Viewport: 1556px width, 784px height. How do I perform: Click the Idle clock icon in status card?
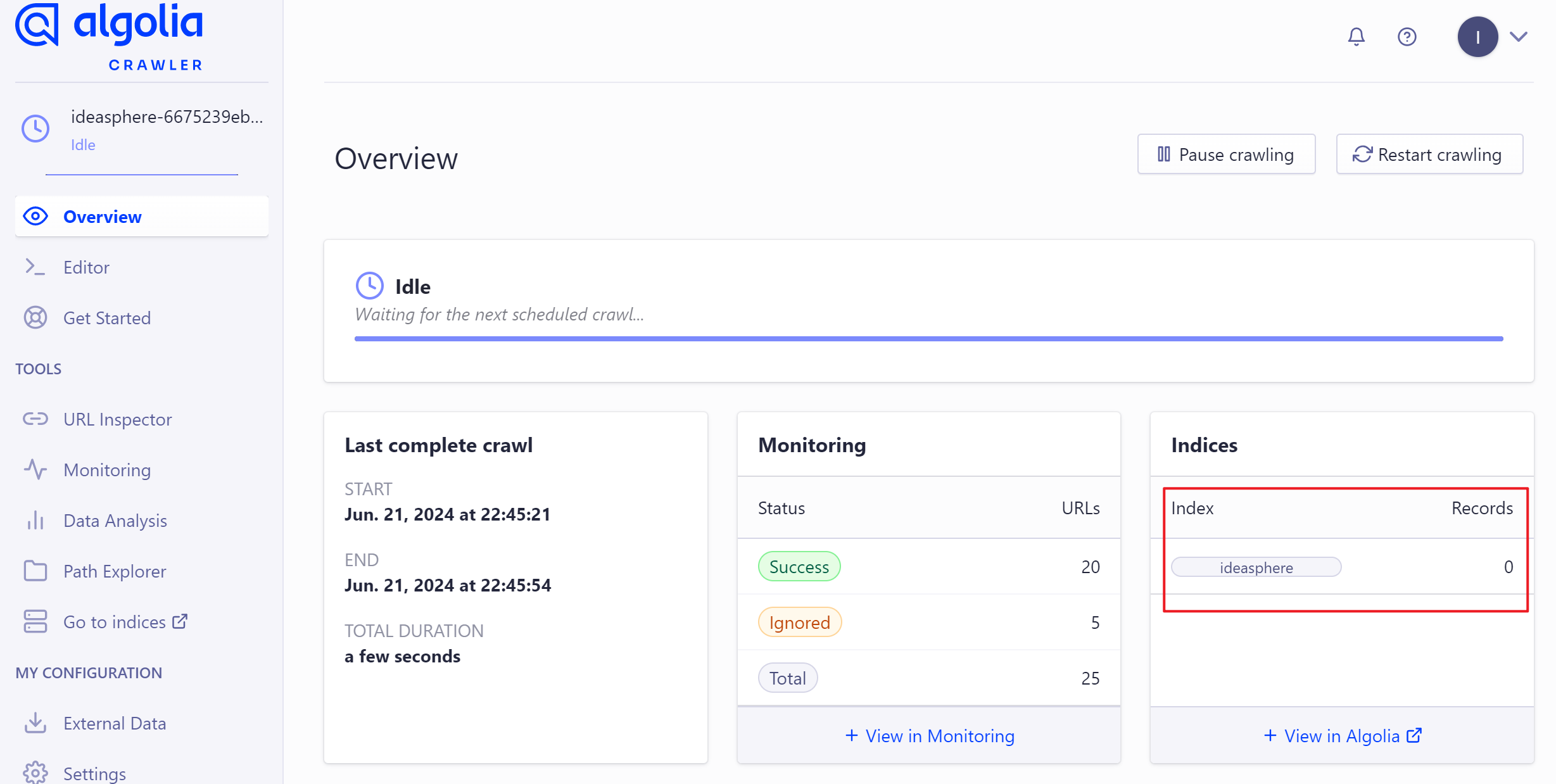click(x=370, y=286)
